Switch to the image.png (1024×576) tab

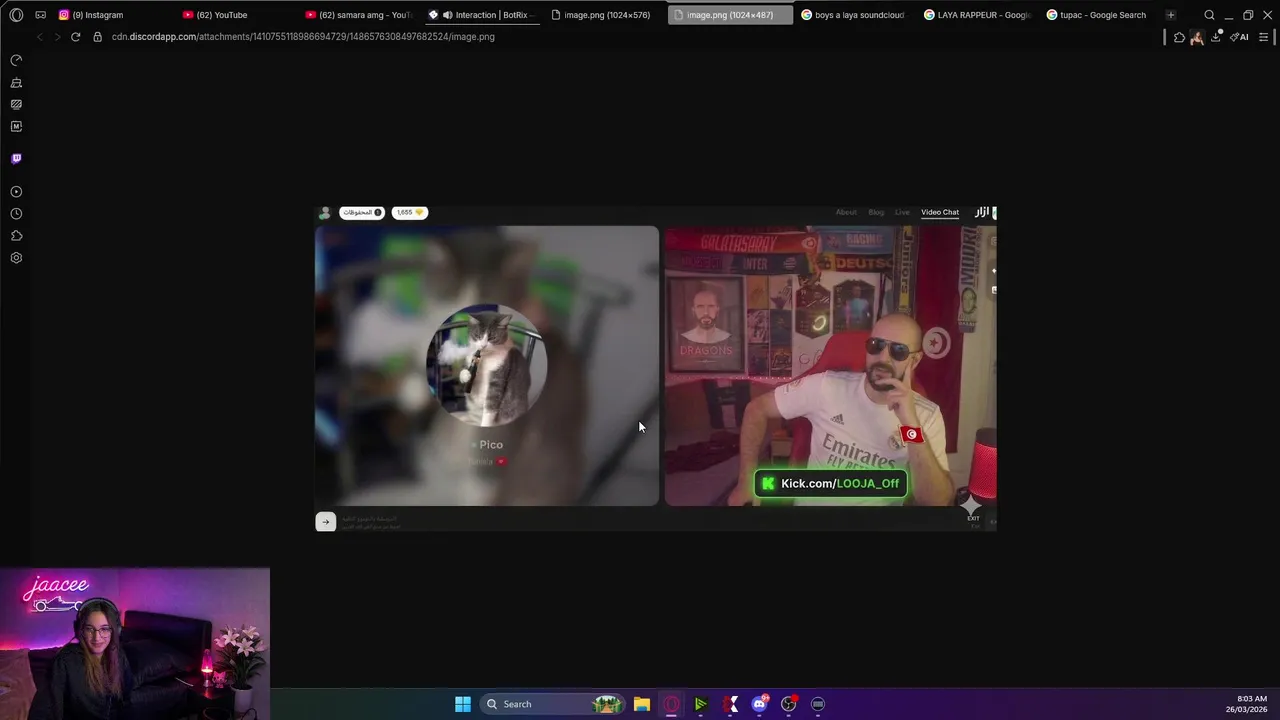tap(606, 15)
